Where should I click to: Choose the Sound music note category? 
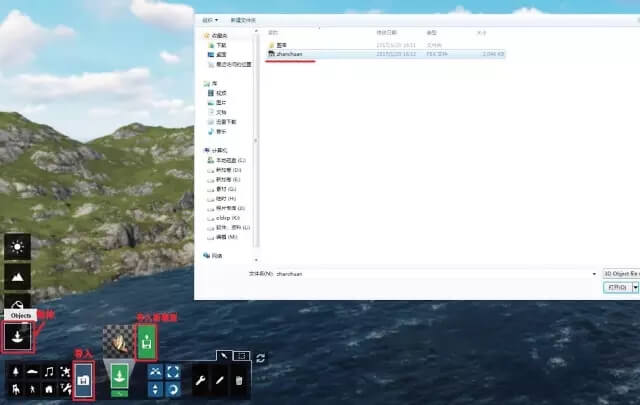coord(49,372)
